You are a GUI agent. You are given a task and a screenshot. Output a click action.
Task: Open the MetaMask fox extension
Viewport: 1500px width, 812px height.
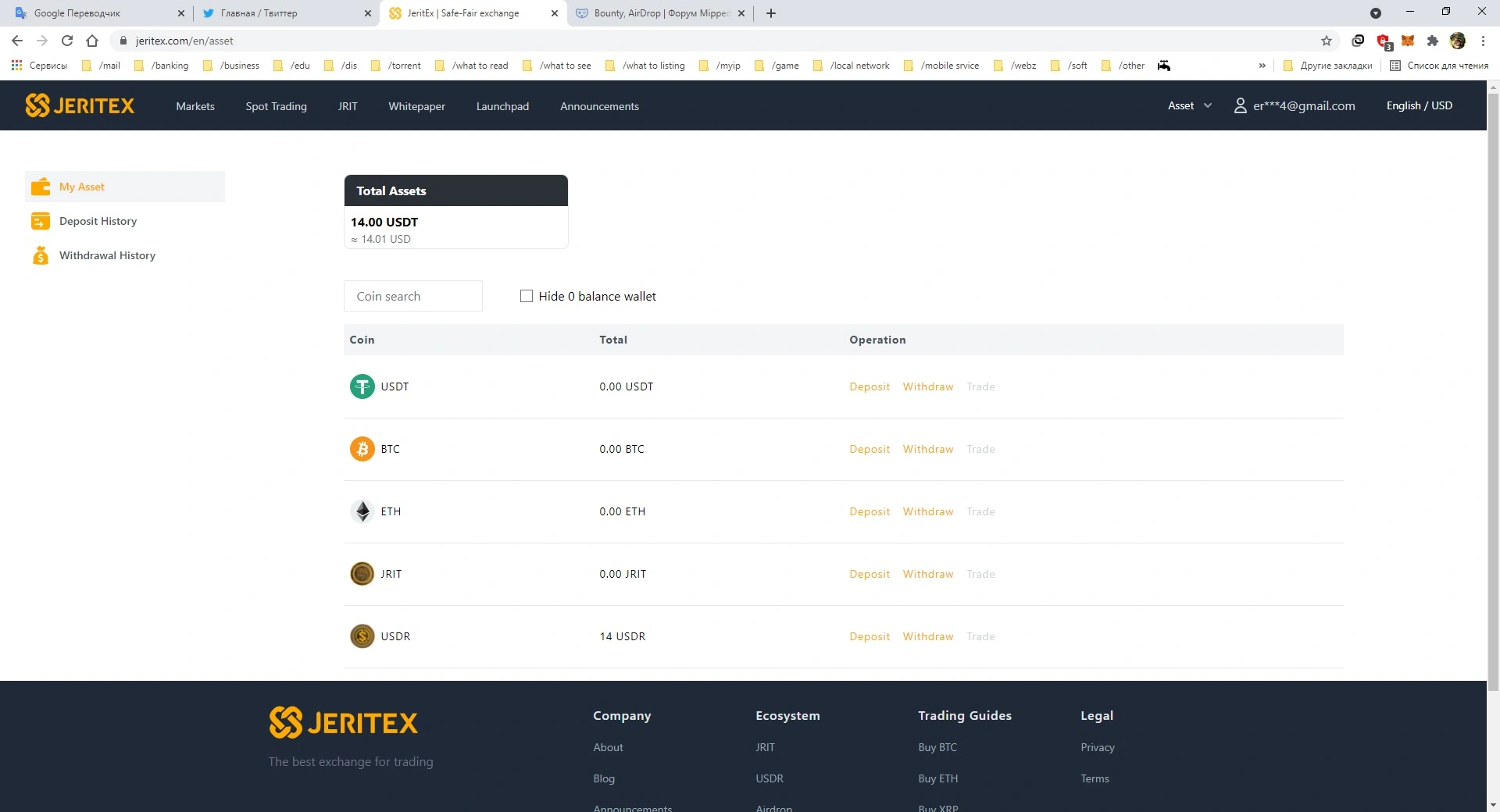pyautogui.click(x=1408, y=41)
